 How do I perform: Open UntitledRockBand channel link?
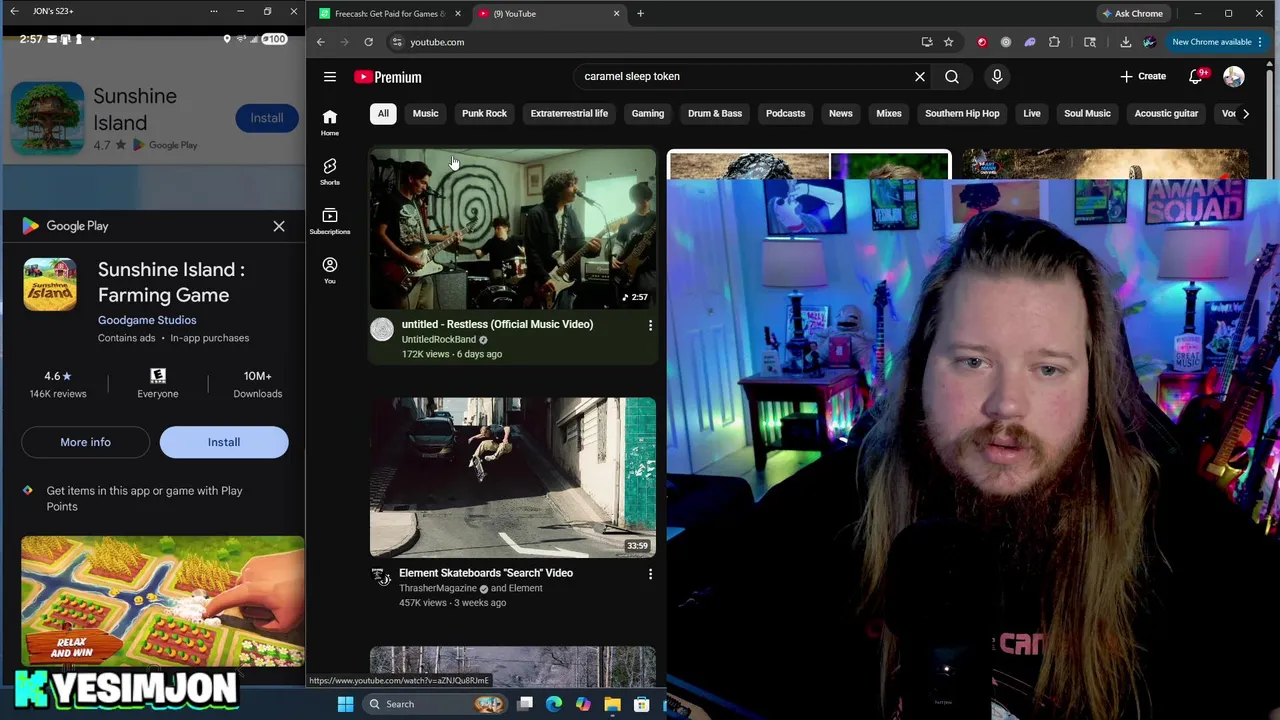point(438,340)
